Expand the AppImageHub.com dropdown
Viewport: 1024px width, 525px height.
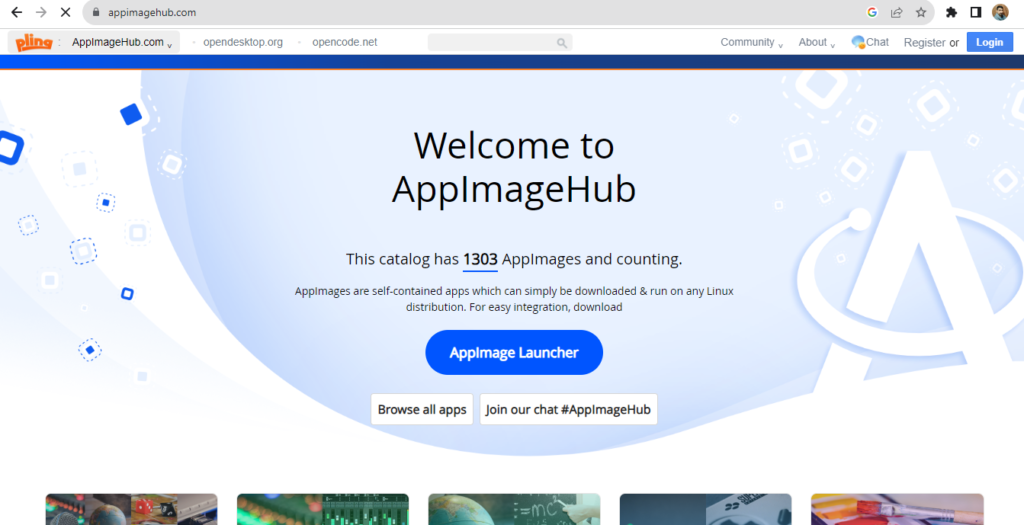[x=122, y=42]
